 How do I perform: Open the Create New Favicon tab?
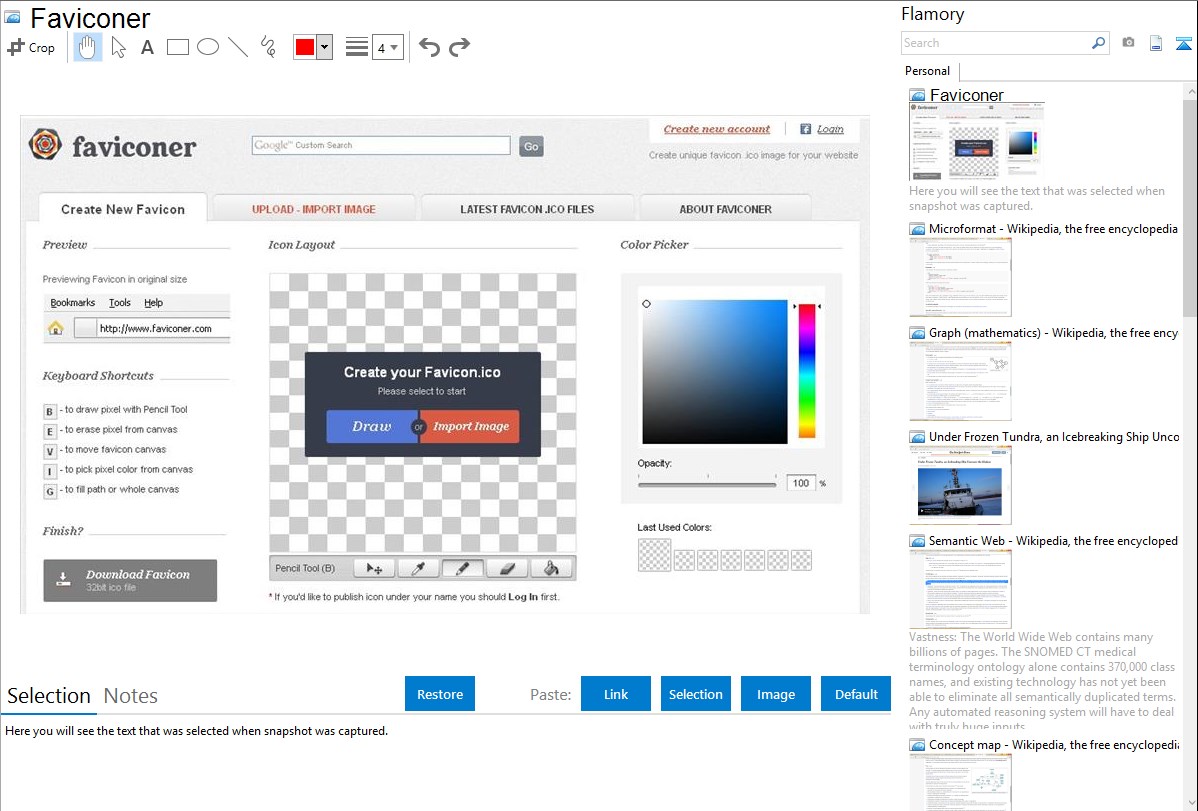click(123, 209)
